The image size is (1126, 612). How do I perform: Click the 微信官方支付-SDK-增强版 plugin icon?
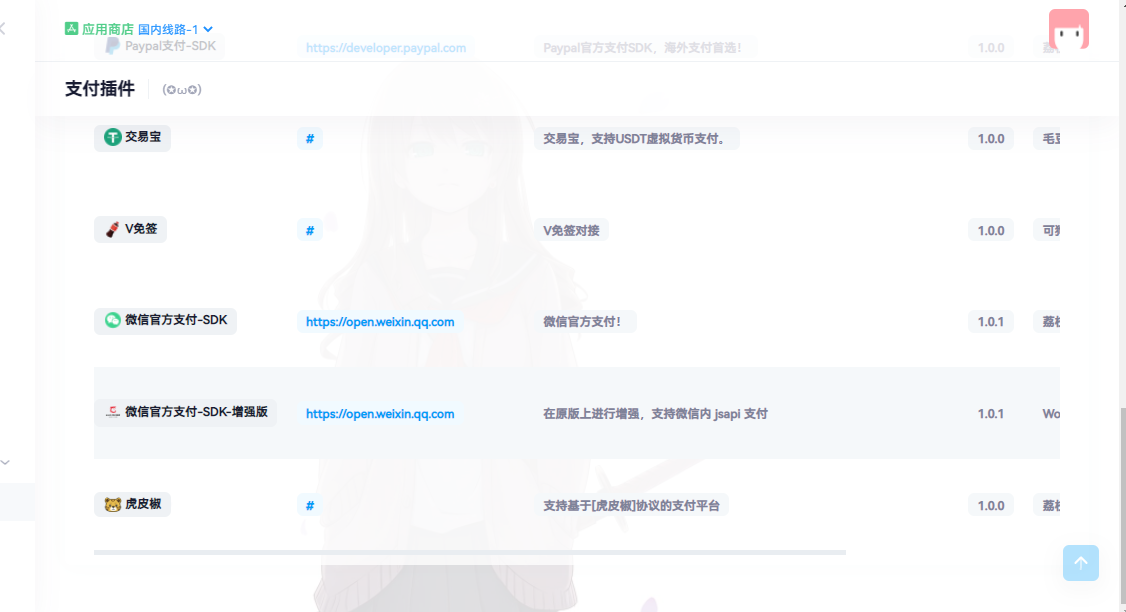coord(112,413)
